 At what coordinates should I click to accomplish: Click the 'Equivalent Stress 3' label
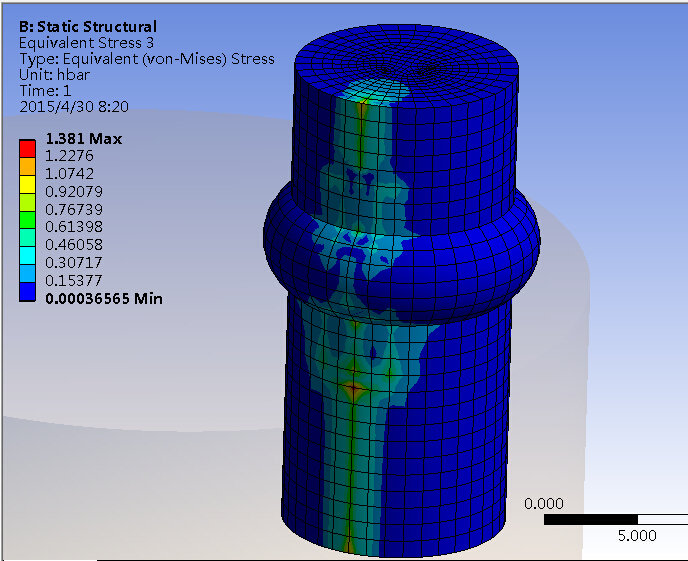click(86, 43)
